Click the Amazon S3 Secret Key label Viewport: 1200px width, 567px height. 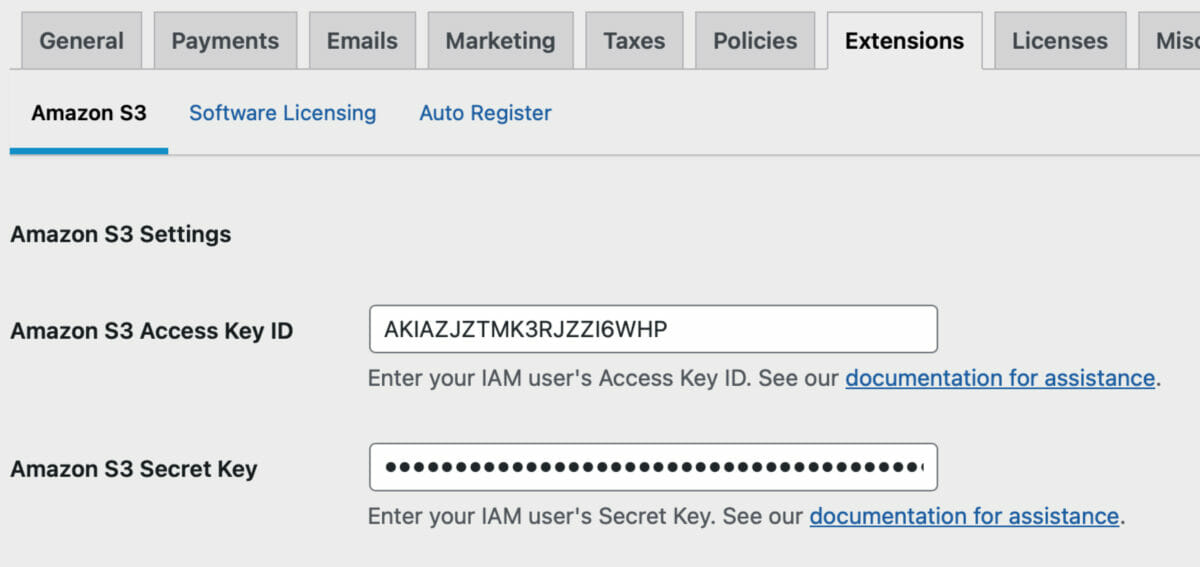click(x=134, y=469)
